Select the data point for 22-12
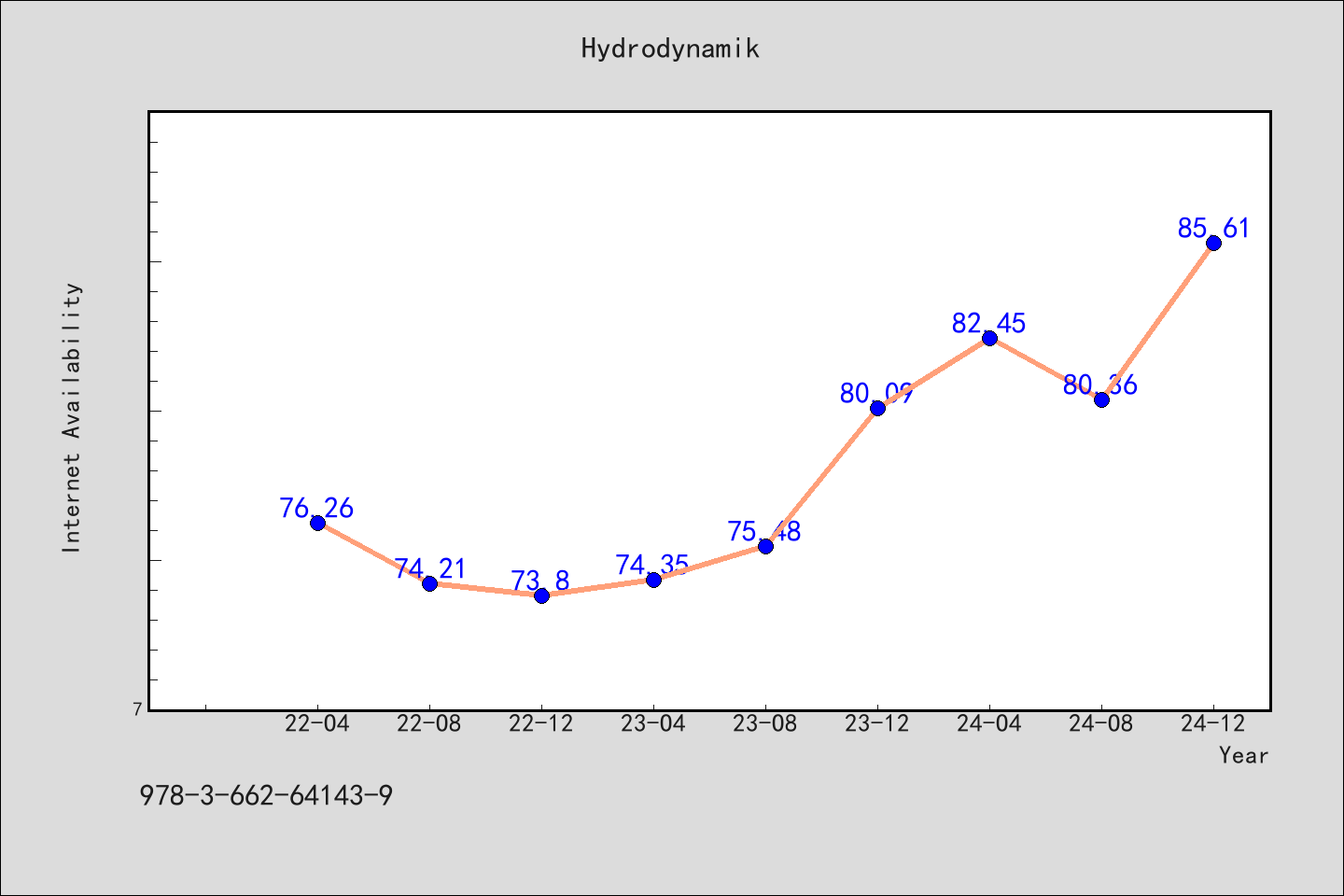The height and width of the screenshot is (896, 1344). coord(541,595)
